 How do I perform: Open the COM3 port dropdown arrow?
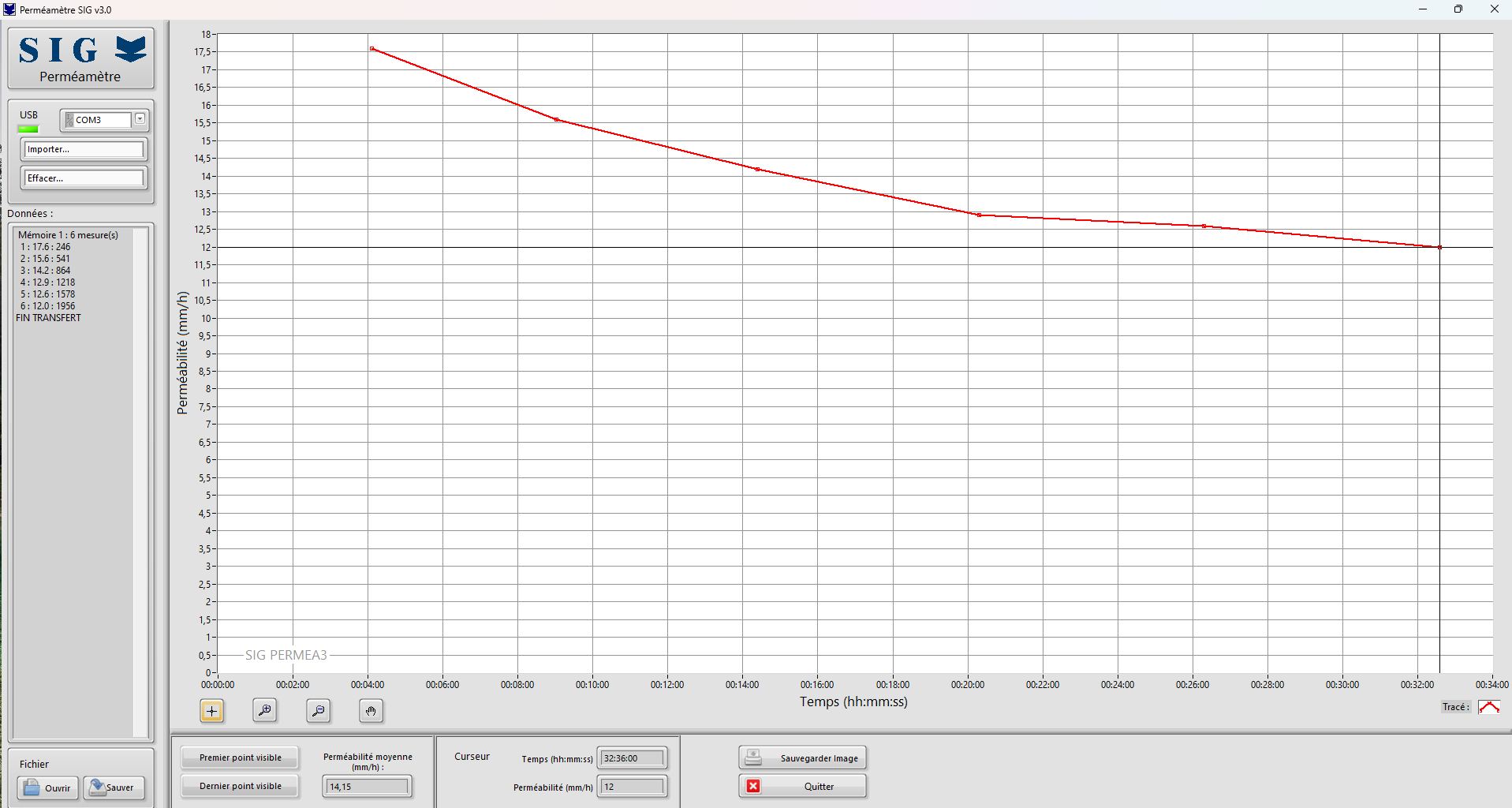[140, 119]
